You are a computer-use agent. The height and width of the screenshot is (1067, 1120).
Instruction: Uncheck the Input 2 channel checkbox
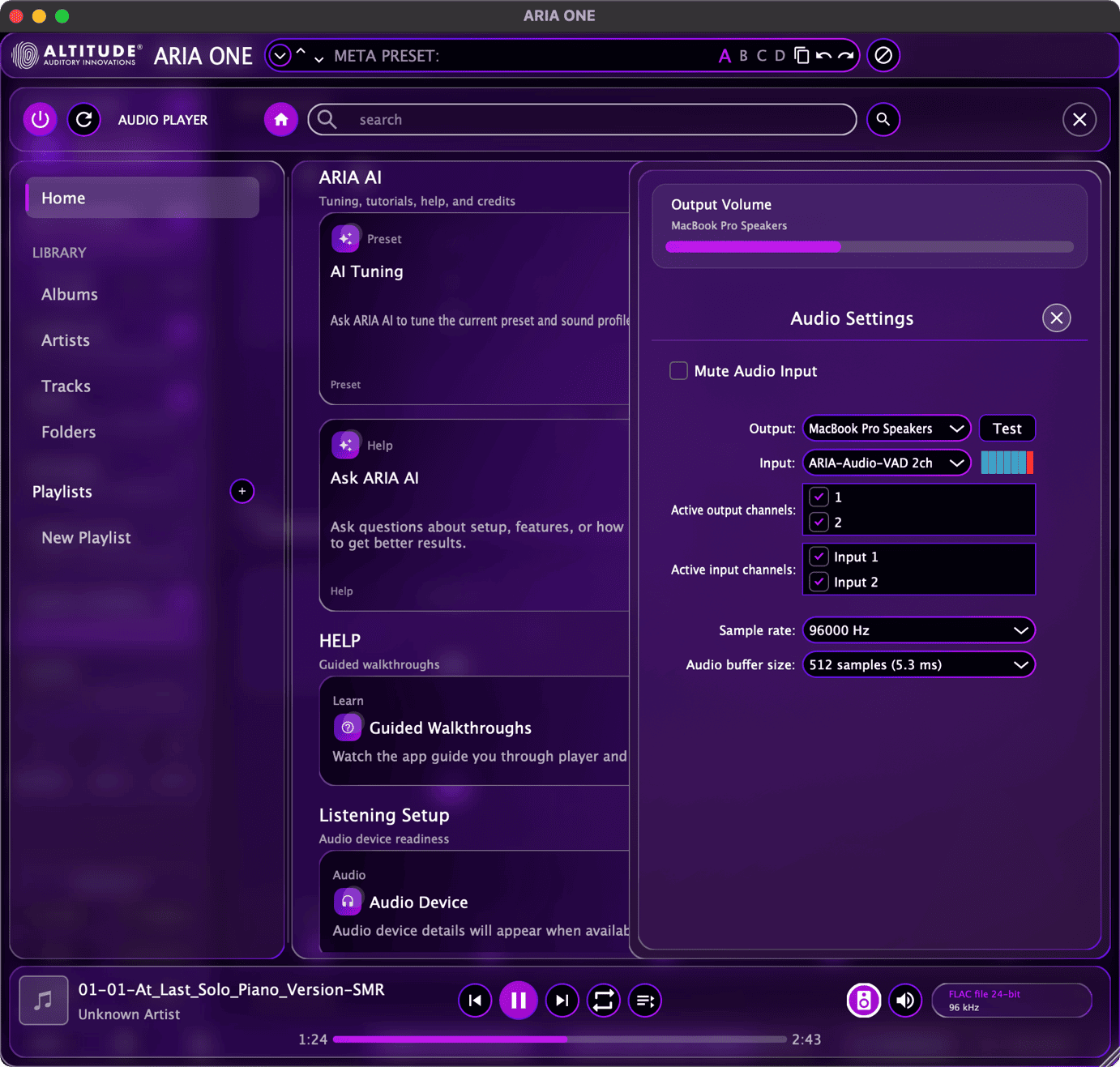819,582
